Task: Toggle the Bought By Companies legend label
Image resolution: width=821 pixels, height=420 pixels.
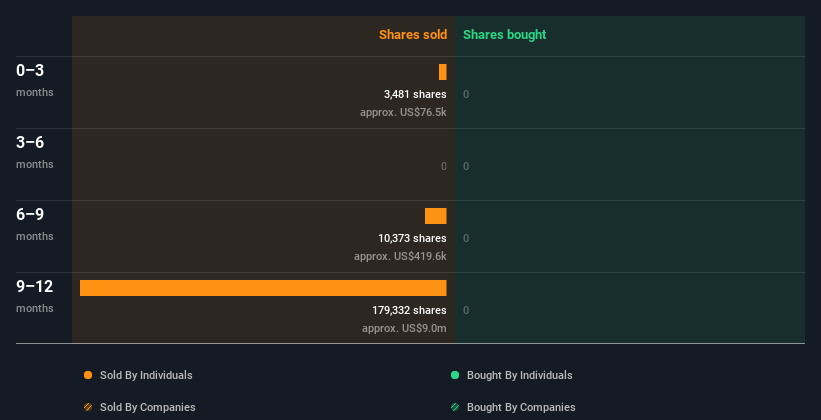Action: [521, 407]
